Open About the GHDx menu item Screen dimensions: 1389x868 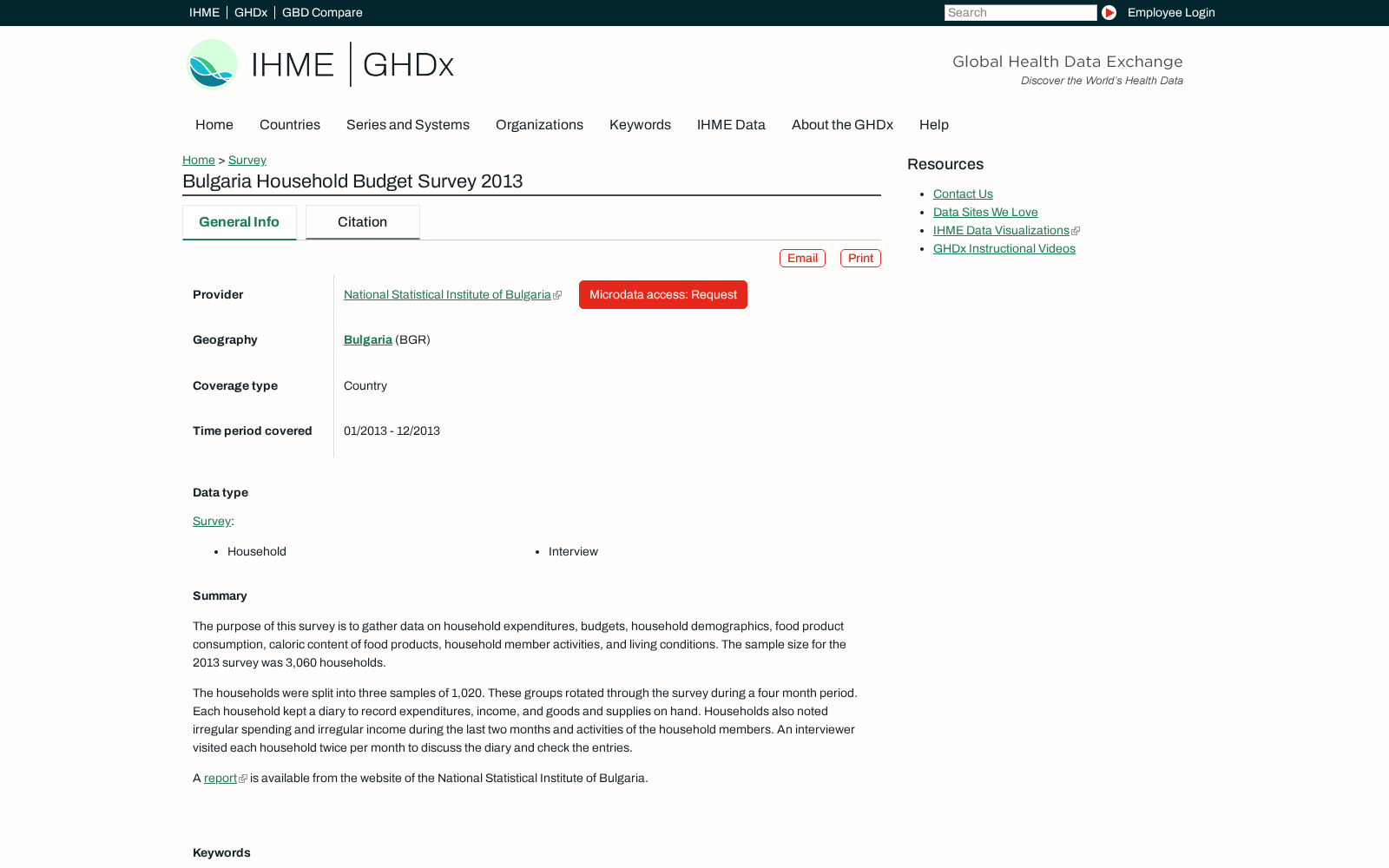coord(842,125)
